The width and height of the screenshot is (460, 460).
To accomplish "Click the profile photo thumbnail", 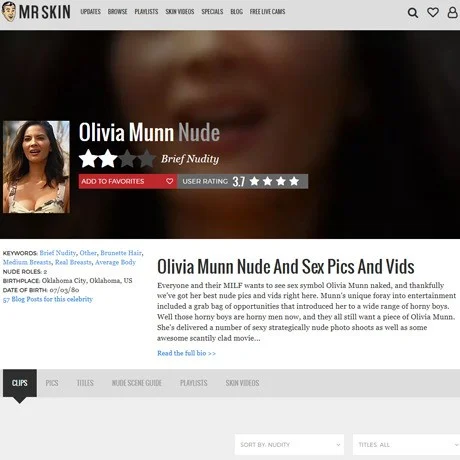I will [x=36, y=167].
